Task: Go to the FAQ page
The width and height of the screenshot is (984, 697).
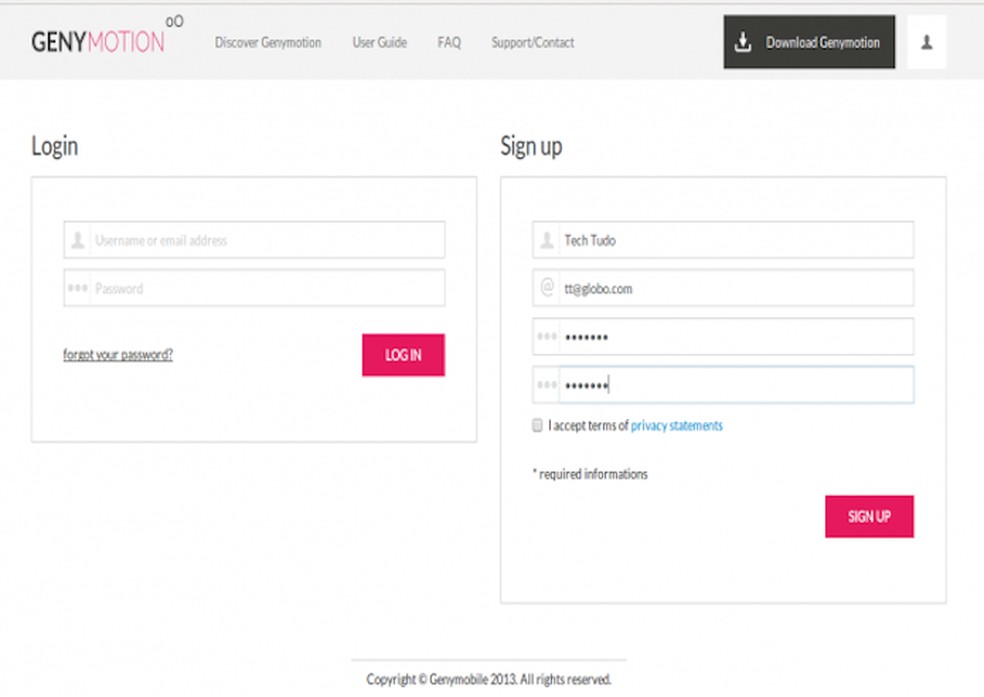Action: click(449, 42)
